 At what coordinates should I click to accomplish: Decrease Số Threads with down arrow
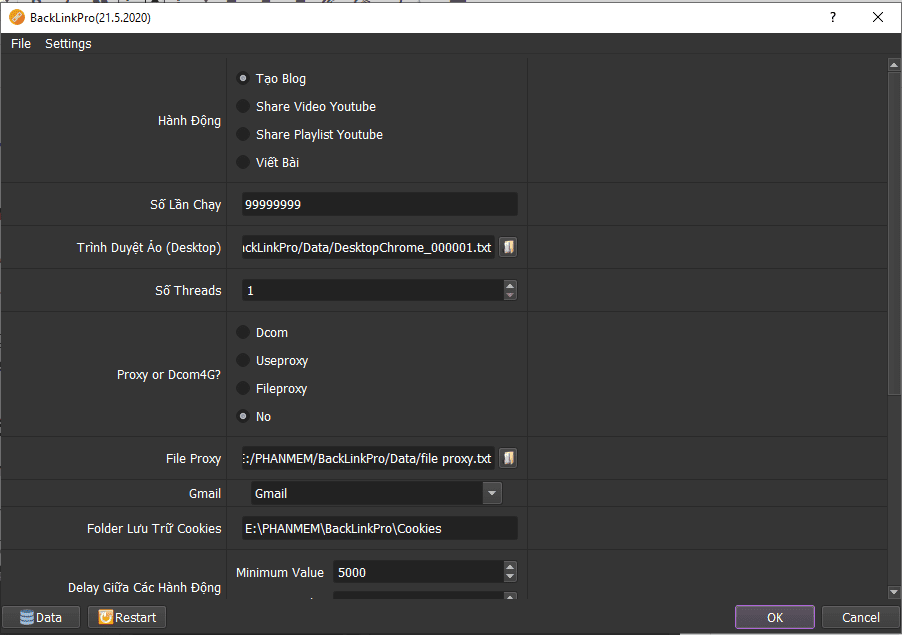pos(510,295)
